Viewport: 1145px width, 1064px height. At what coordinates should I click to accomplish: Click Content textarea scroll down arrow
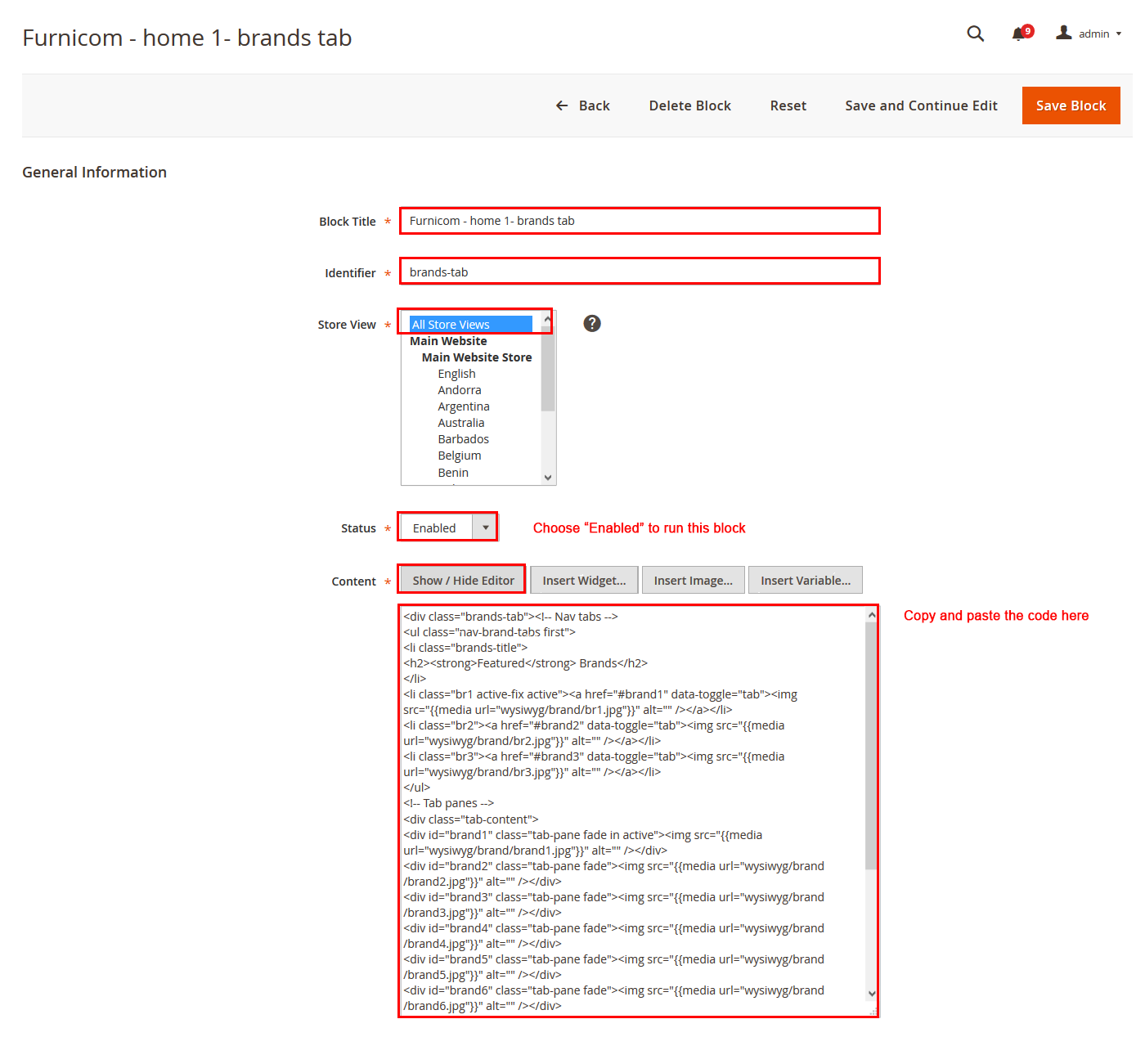click(872, 994)
